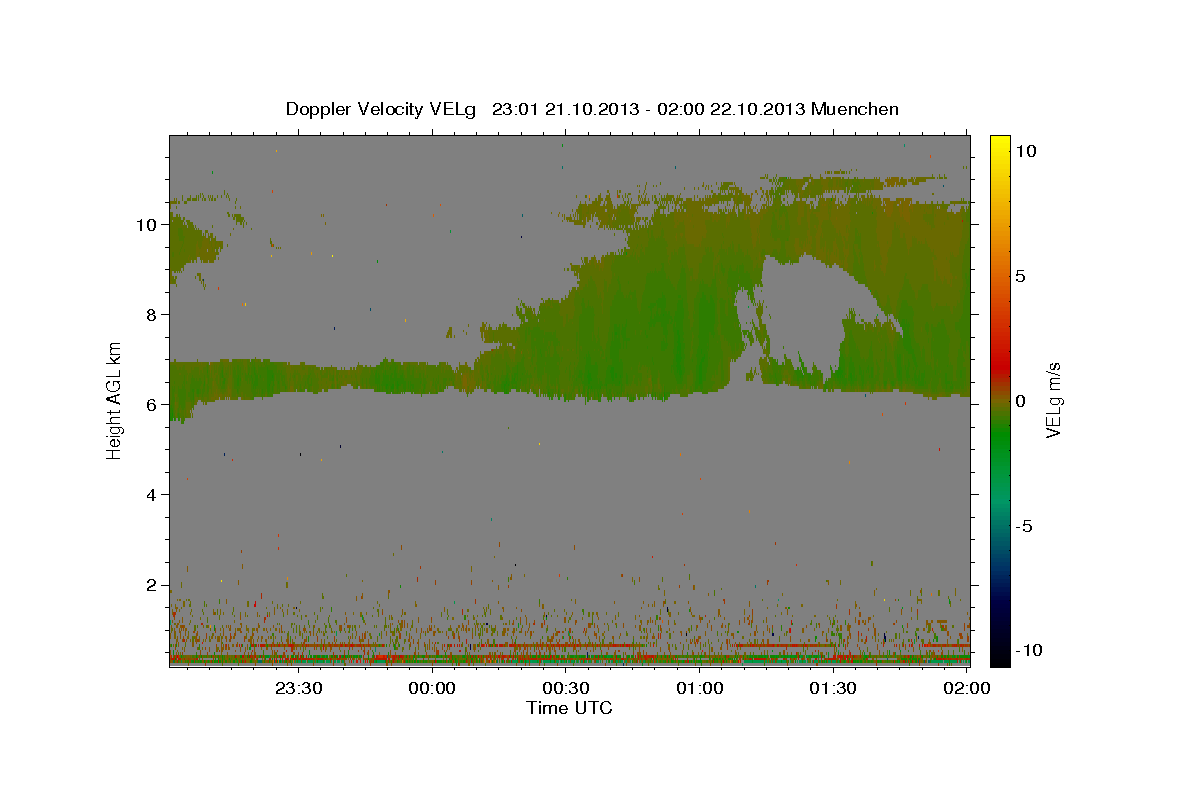Click the 00:00 time tick label
Screen dimensions: 1200x800
coord(432,689)
